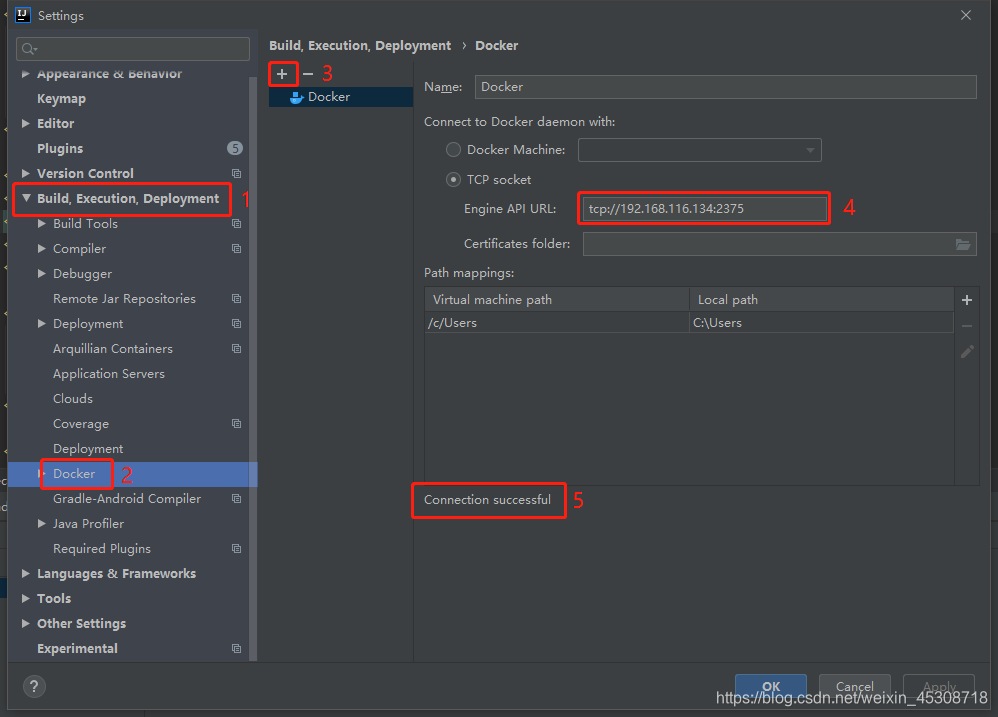Select the Docker item in the settings tree
998x717 pixels.
point(74,474)
